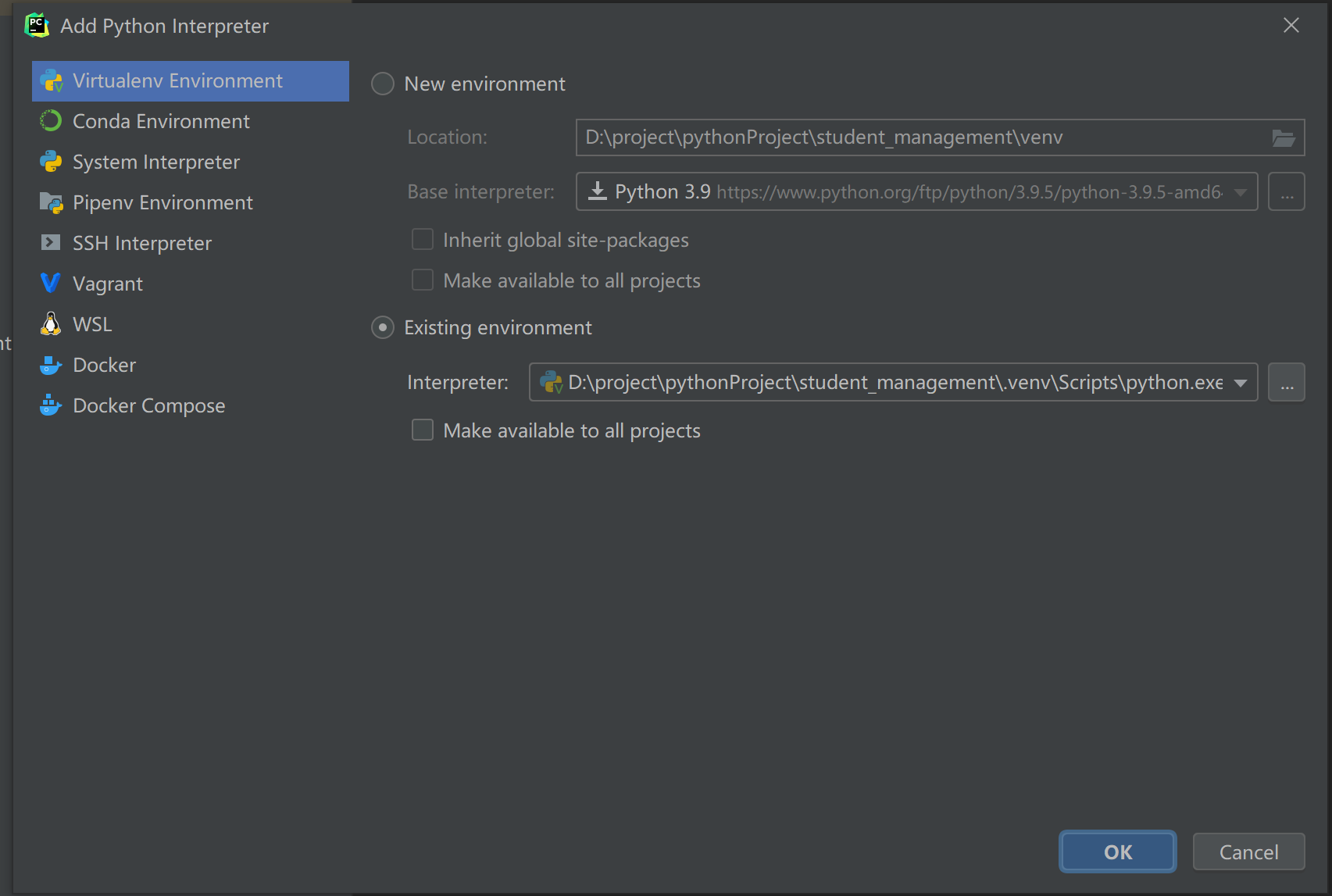Image resolution: width=1332 pixels, height=896 pixels.
Task: Click the Location path text field
Action: (922, 138)
